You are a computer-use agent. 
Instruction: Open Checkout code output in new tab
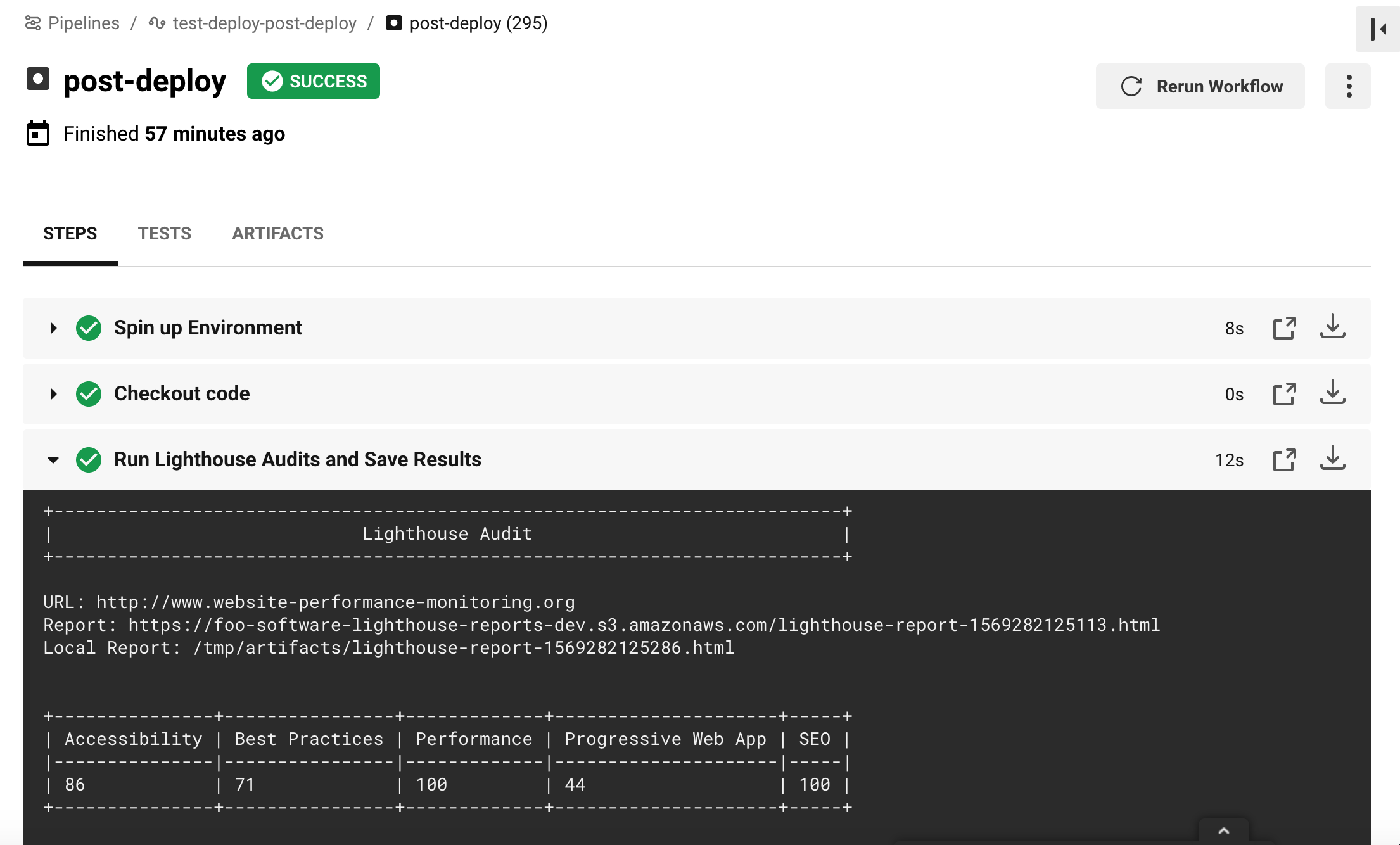[1284, 394]
